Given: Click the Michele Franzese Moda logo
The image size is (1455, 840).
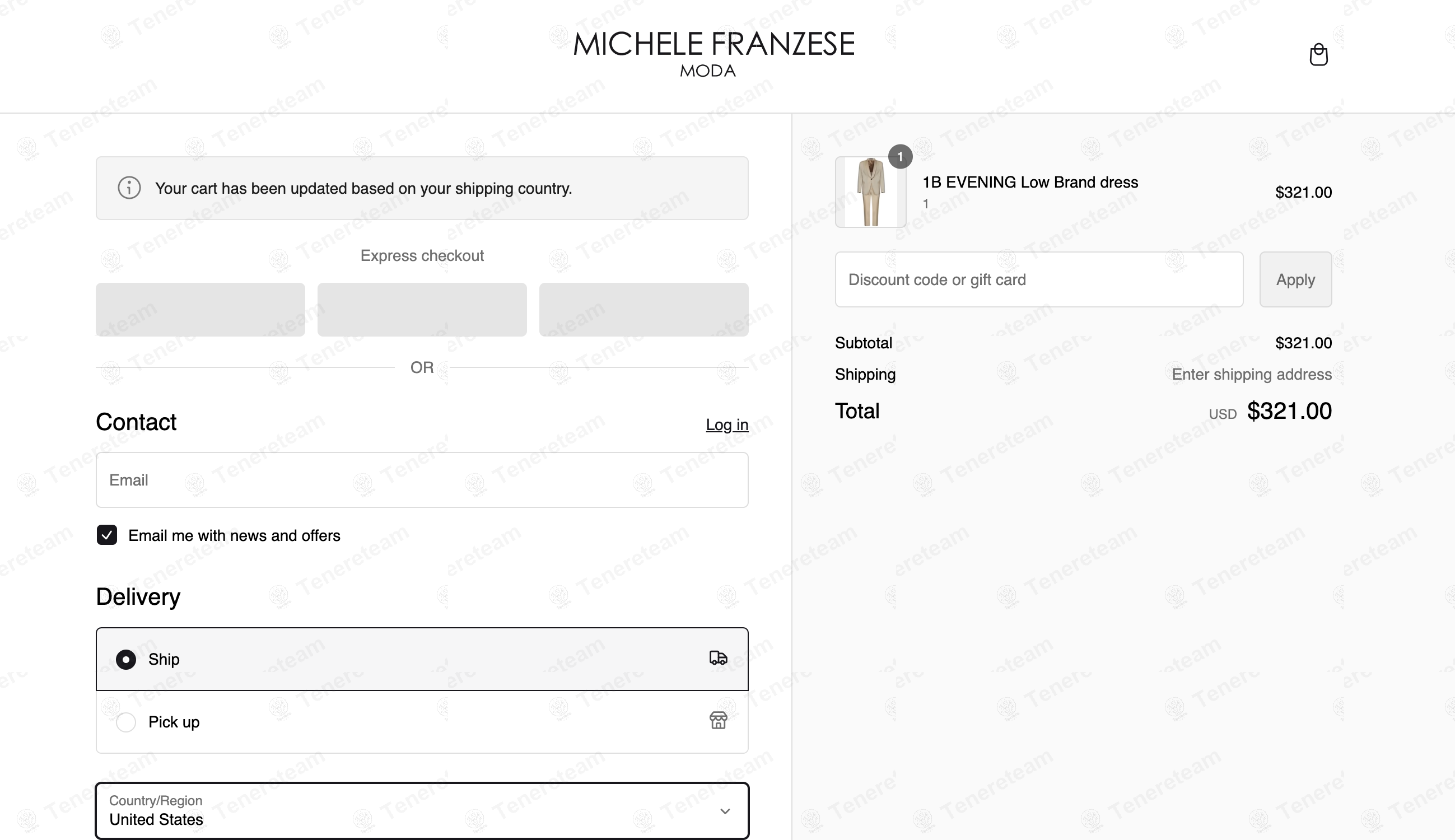Looking at the screenshot, I should pyautogui.click(x=713, y=53).
